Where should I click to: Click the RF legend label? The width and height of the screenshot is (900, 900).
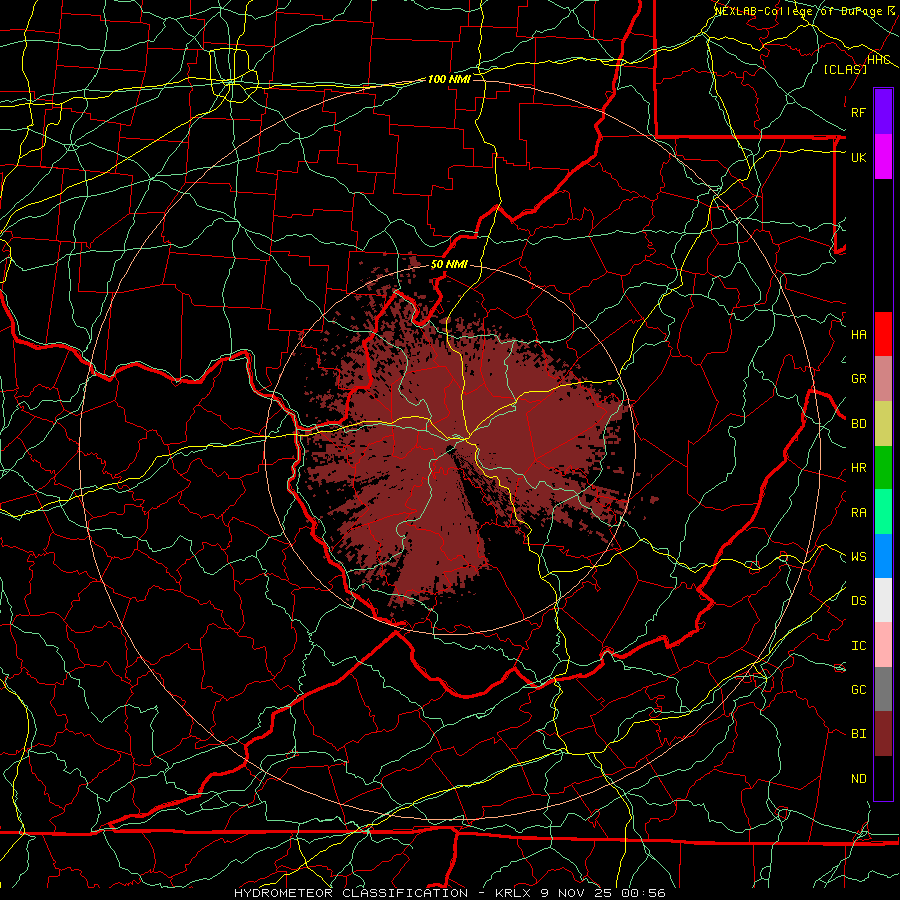click(858, 112)
